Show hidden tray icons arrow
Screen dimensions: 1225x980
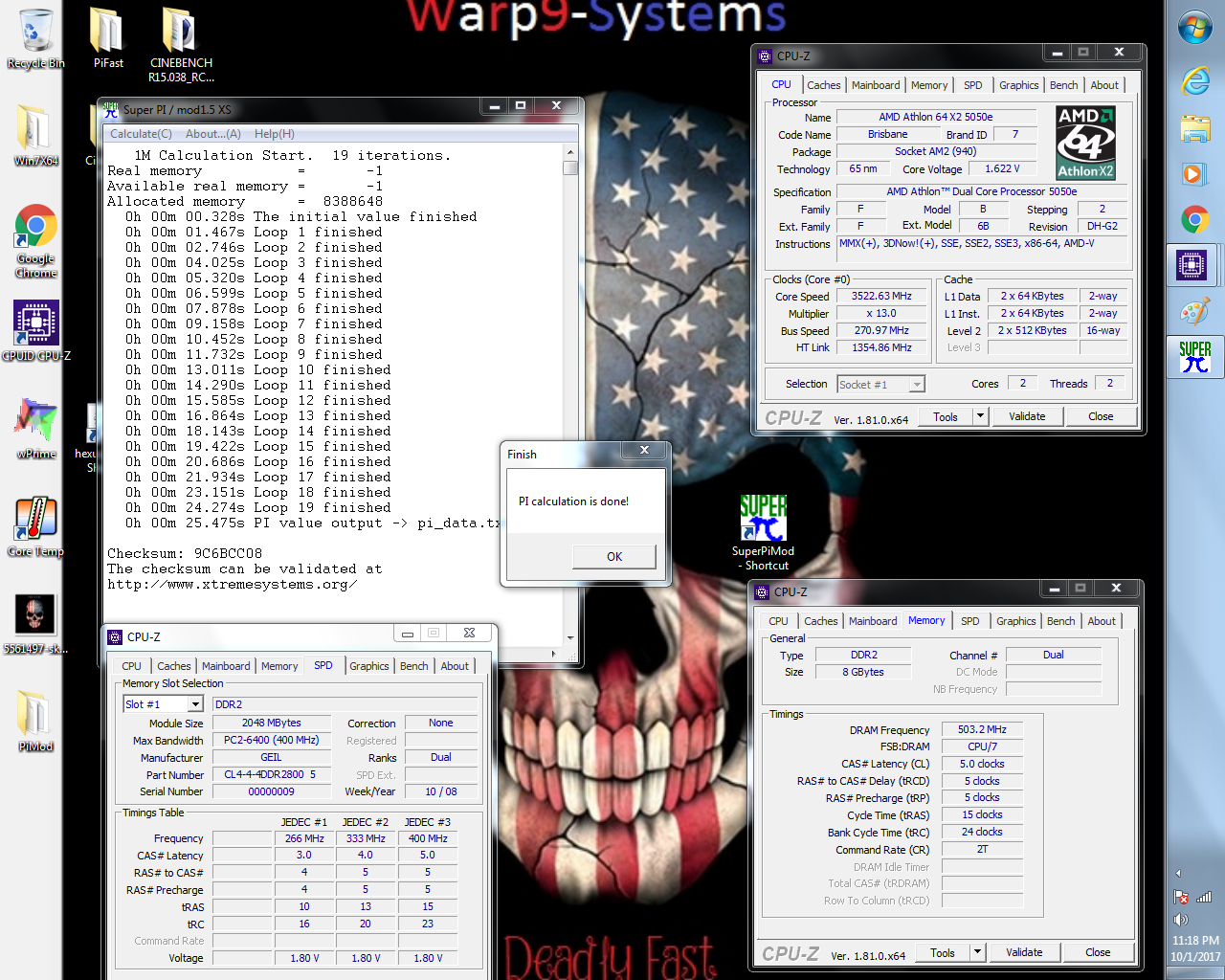click(1178, 873)
